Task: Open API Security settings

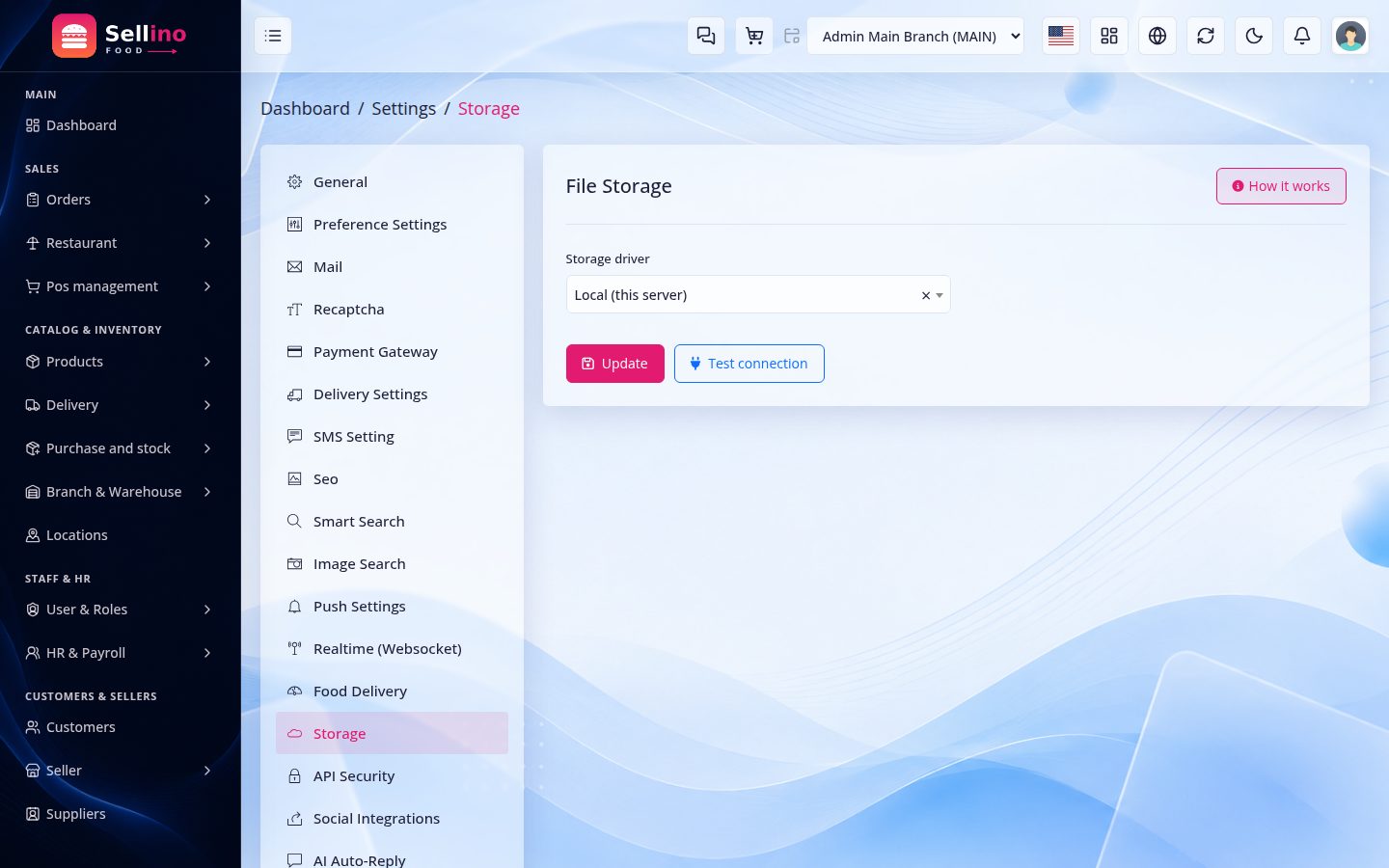Action: [392, 775]
